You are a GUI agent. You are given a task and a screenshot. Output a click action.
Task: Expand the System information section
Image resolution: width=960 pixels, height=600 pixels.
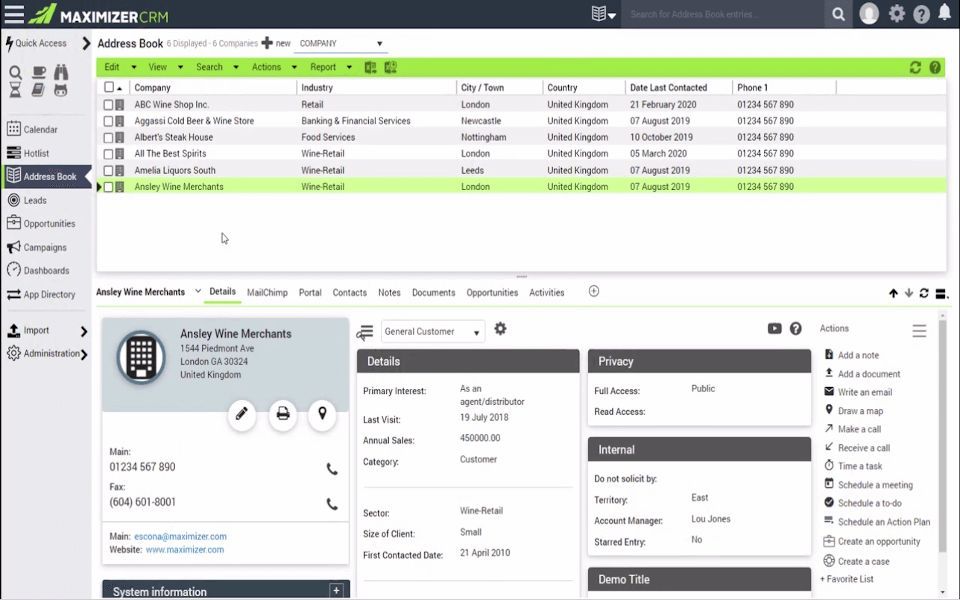tap(336, 590)
